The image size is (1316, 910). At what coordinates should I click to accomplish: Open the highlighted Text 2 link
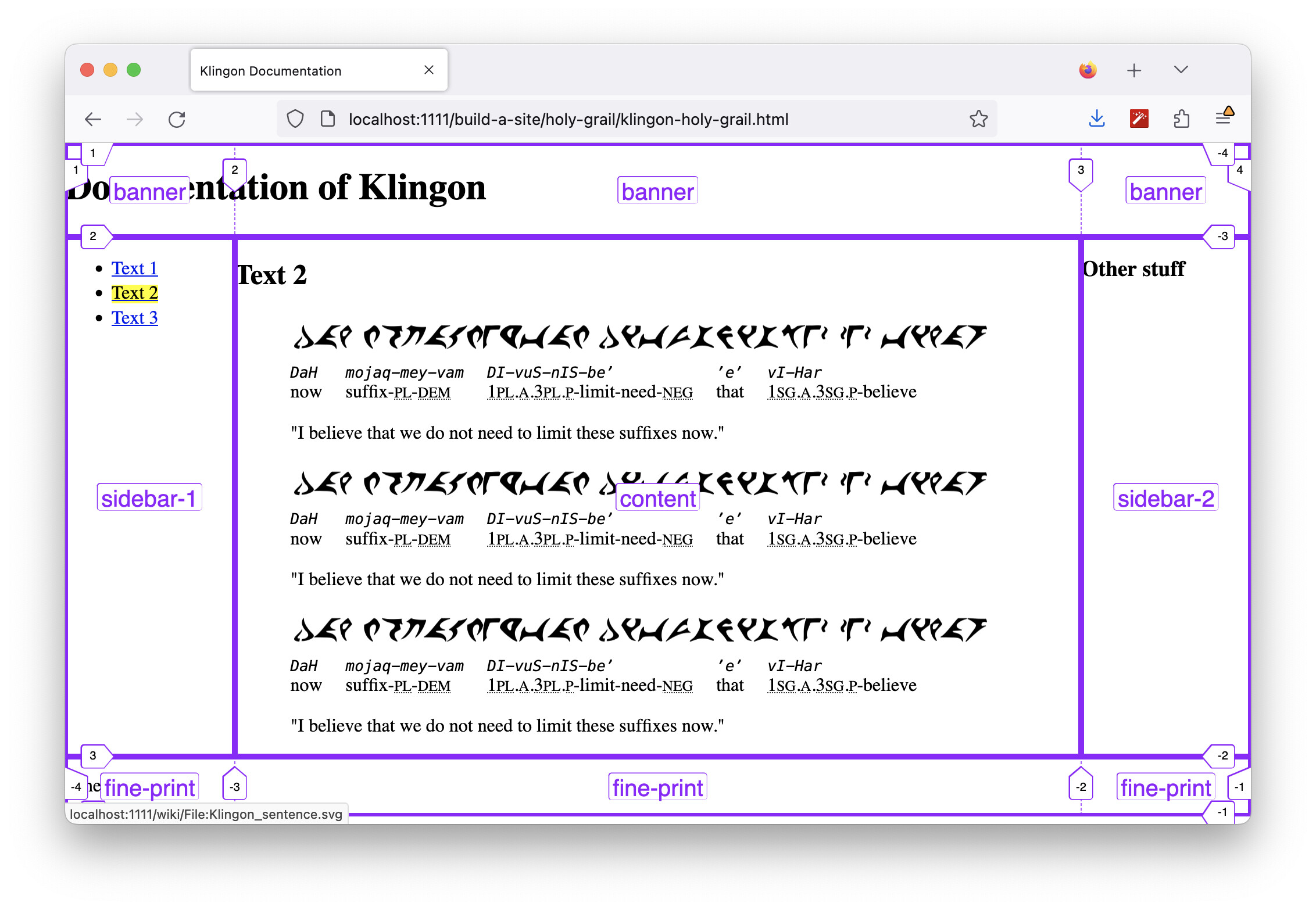[134, 293]
